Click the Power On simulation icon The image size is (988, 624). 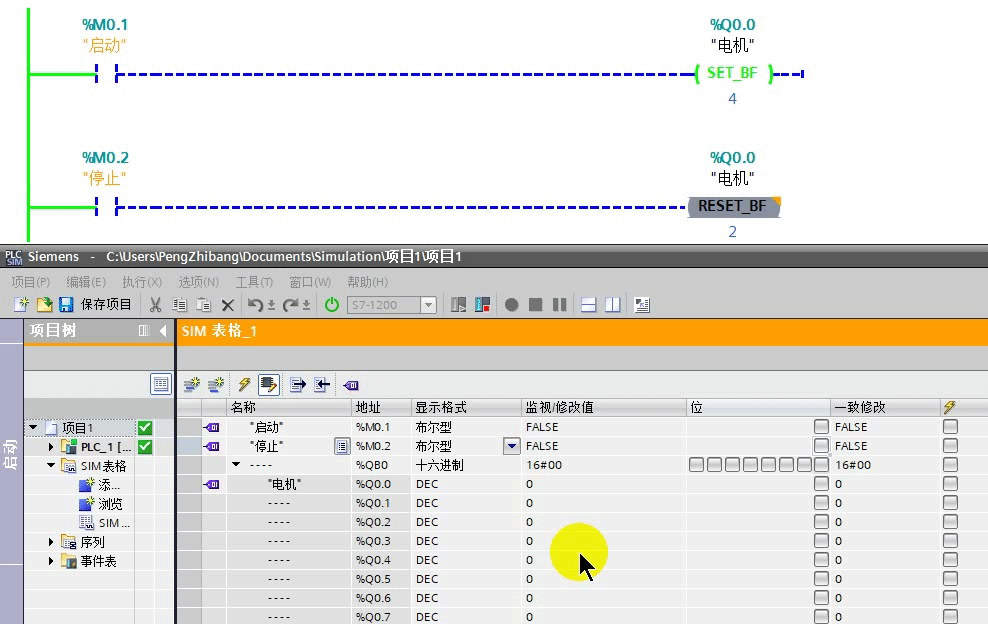(x=331, y=305)
